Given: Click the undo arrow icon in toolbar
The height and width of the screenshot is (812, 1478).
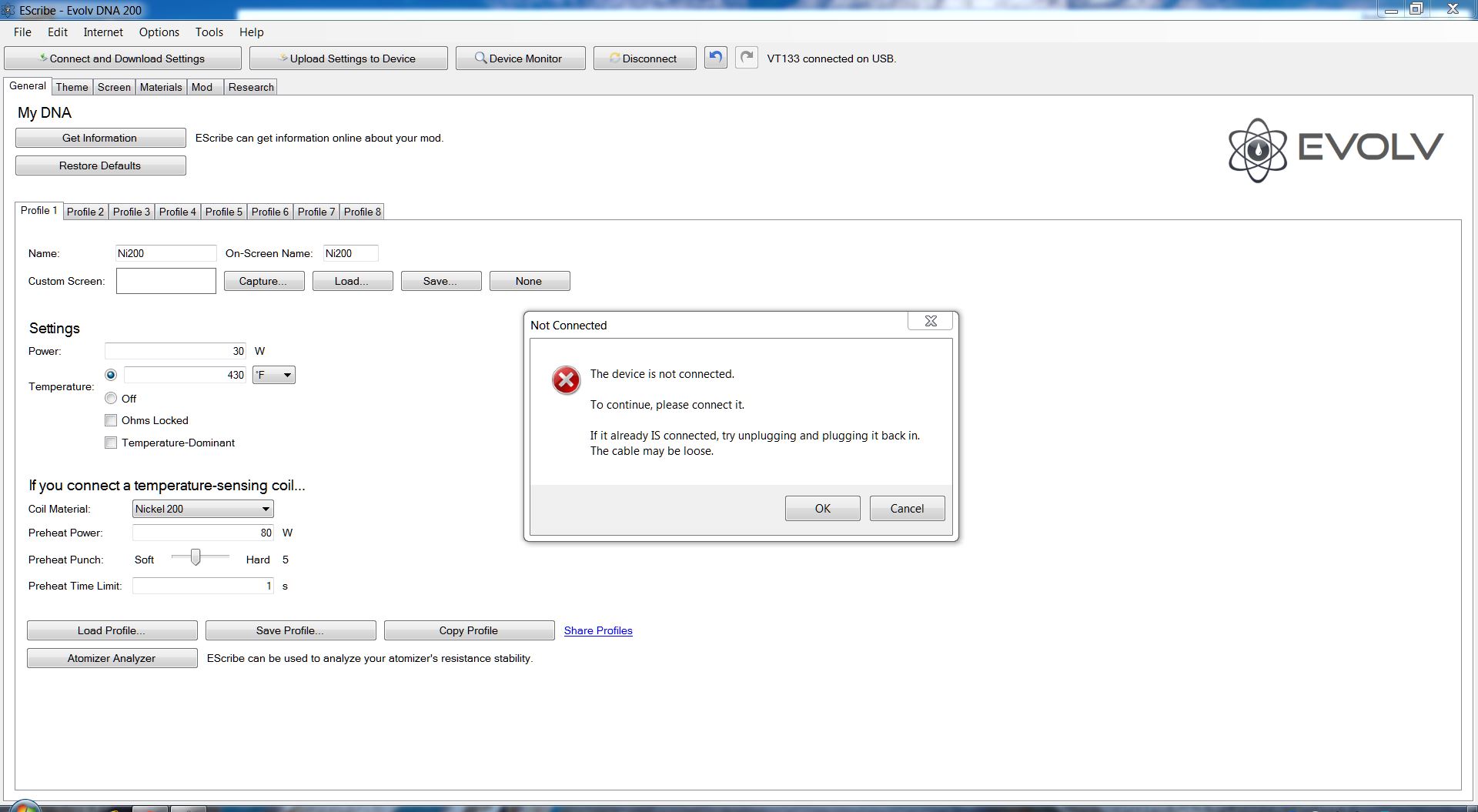Looking at the screenshot, I should pyautogui.click(x=715, y=58).
